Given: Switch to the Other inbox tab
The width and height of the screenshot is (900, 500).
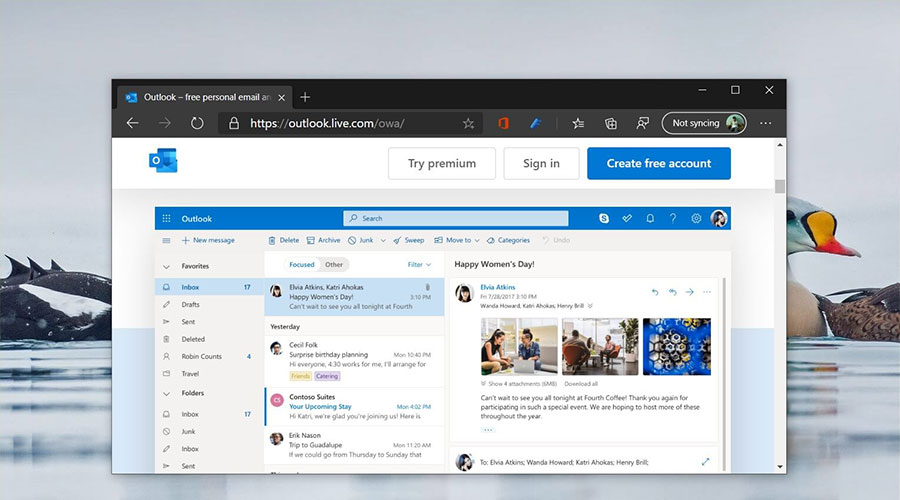Looking at the screenshot, I should tap(333, 265).
